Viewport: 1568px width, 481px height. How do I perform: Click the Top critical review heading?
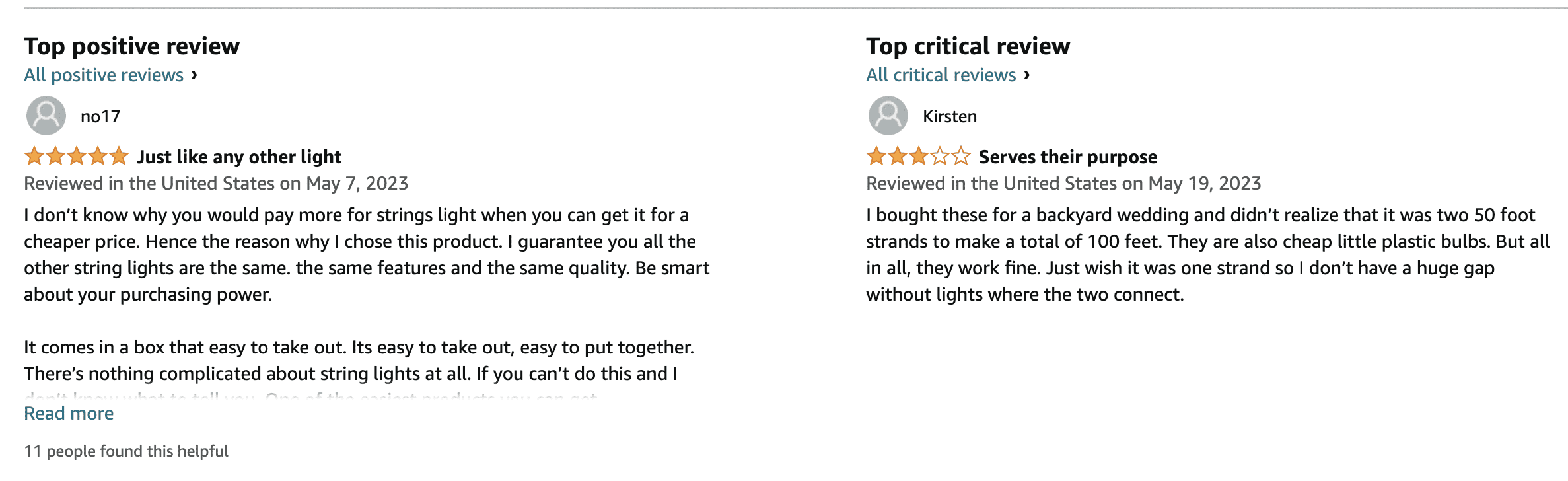[968, 46]
